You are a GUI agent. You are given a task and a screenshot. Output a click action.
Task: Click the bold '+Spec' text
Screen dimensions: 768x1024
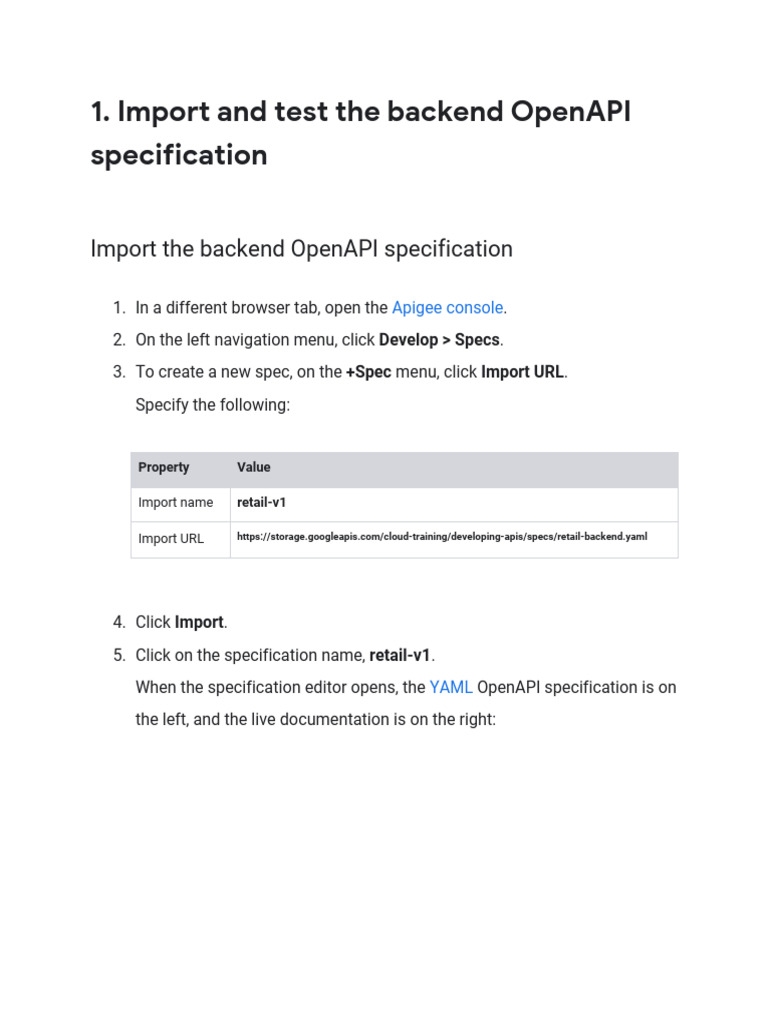pos(368,372)
